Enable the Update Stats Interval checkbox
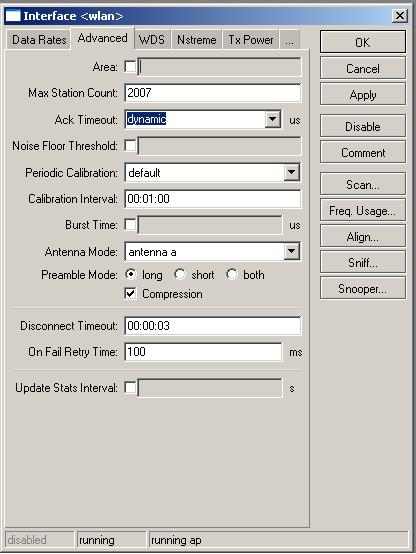This screenshot has height=554, width=416. [130, 388]
